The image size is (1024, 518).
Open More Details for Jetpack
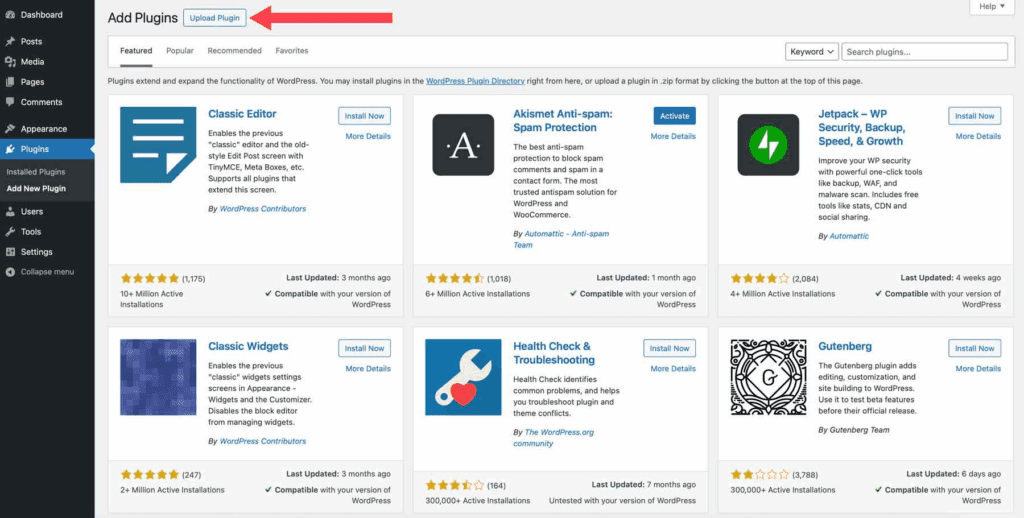pos(978,137)
